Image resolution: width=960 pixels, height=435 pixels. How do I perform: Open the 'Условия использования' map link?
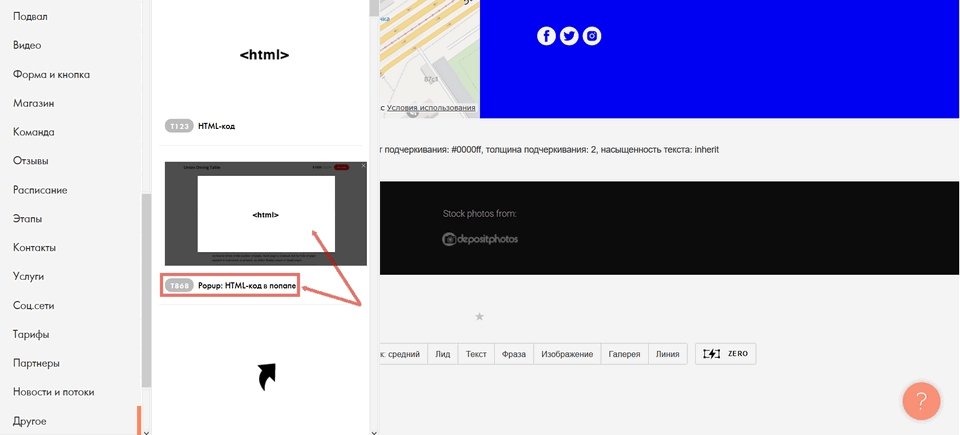coord(431,108)
